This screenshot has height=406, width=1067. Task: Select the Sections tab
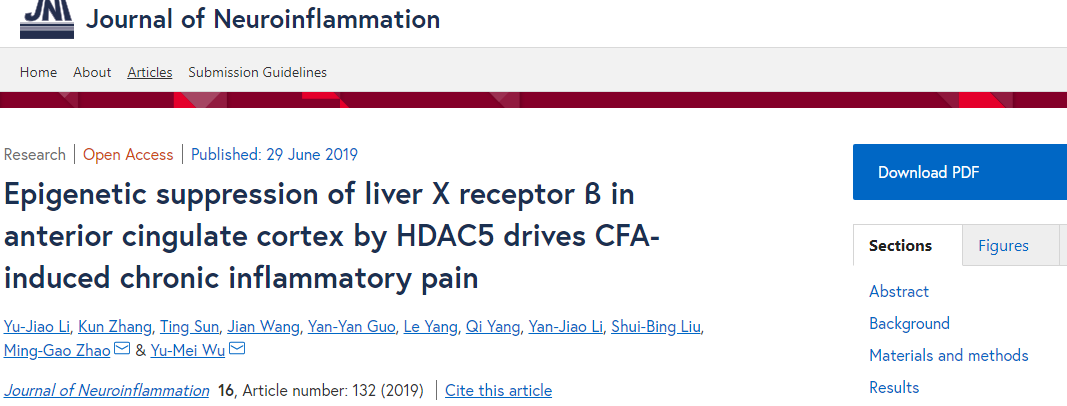[900, 246]
